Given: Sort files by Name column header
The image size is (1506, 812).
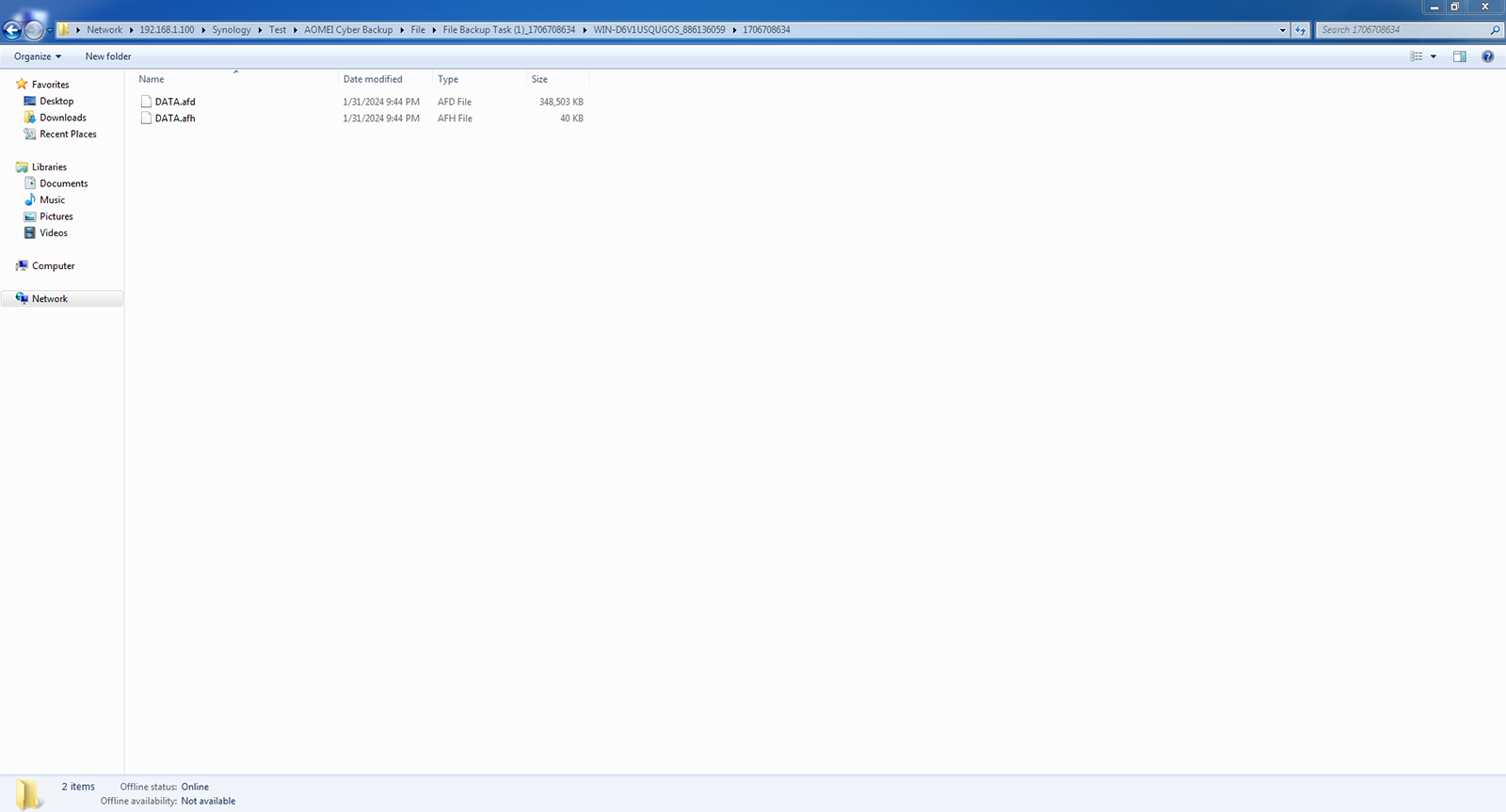Looking at the screenshot, I should pos(152,79).
